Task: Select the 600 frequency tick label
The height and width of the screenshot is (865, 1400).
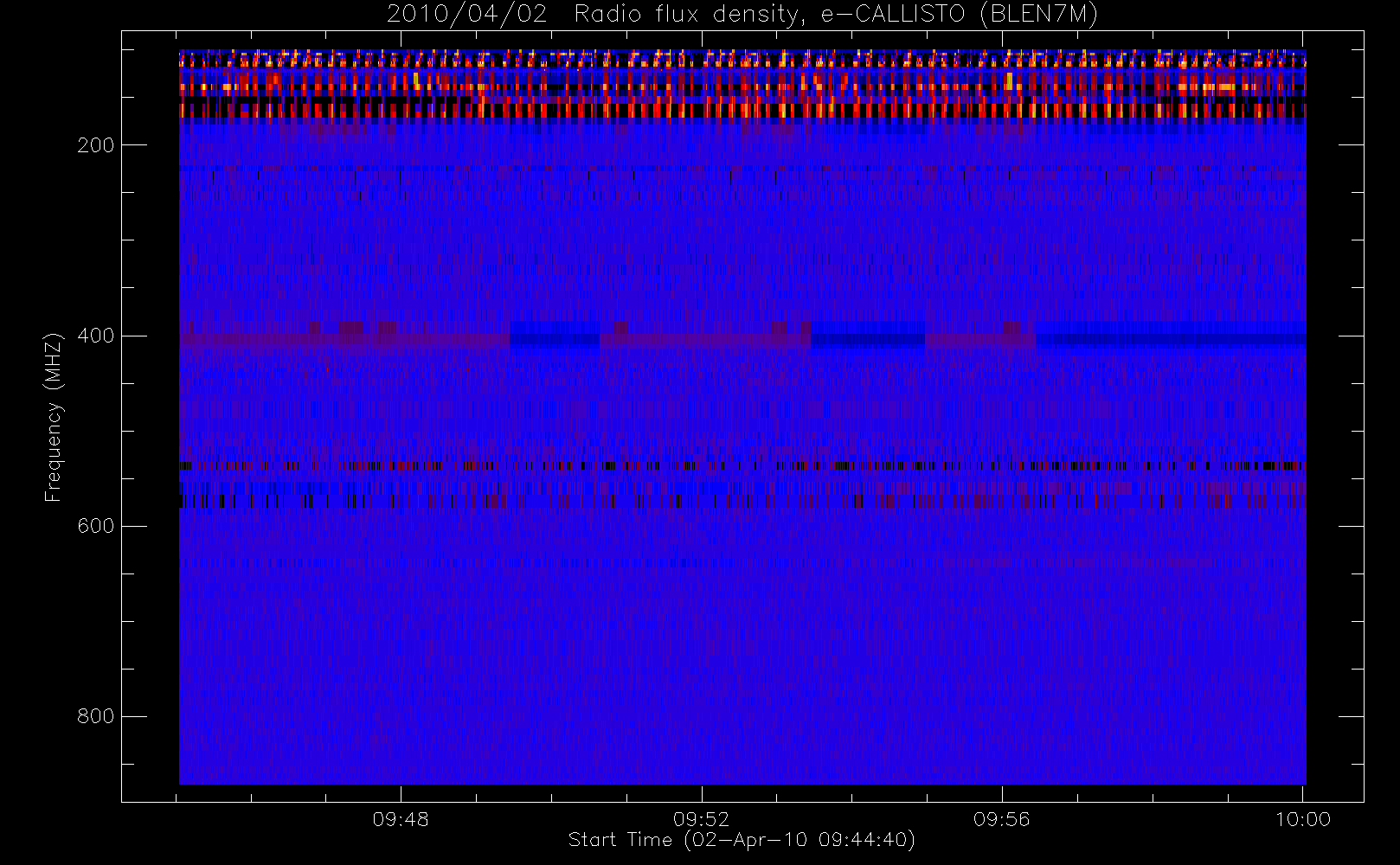Action: click(x=96, y=526)
